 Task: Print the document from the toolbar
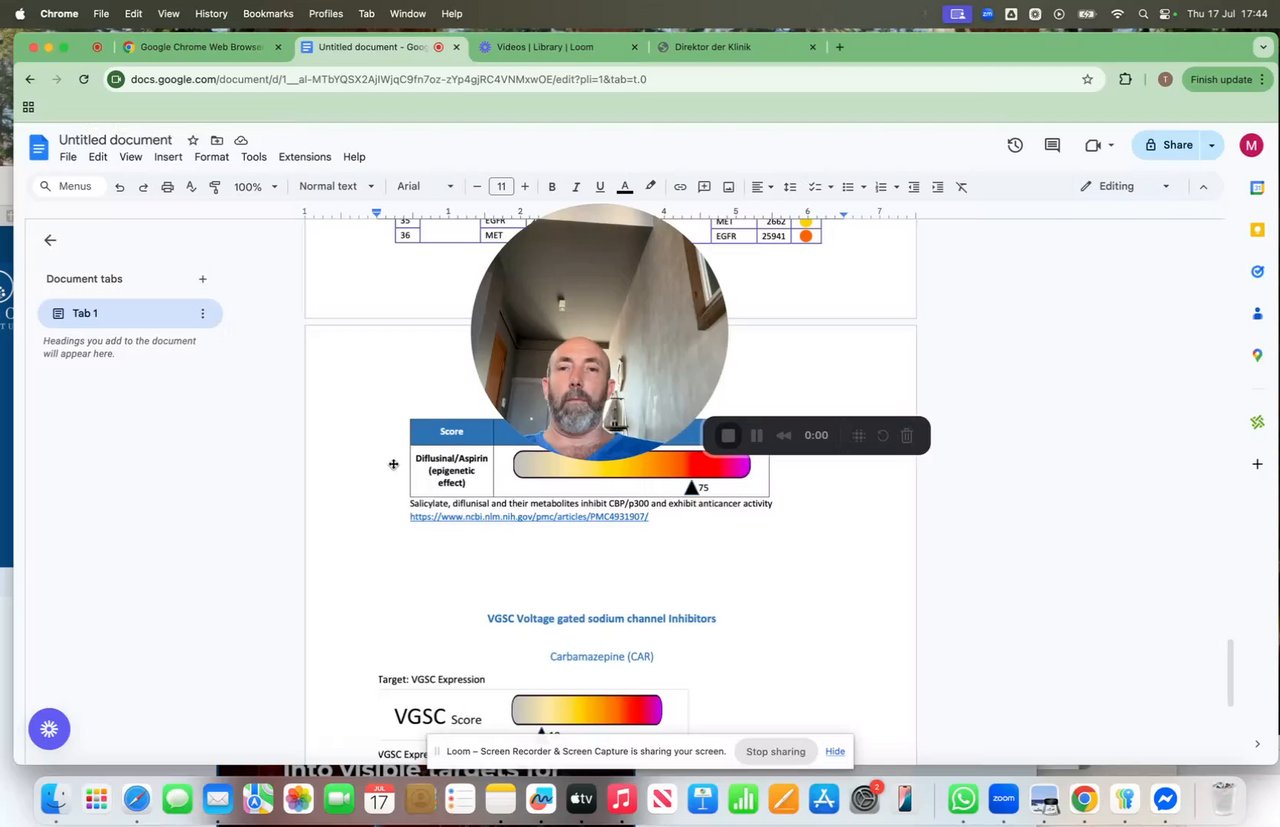tap(167, 187)
